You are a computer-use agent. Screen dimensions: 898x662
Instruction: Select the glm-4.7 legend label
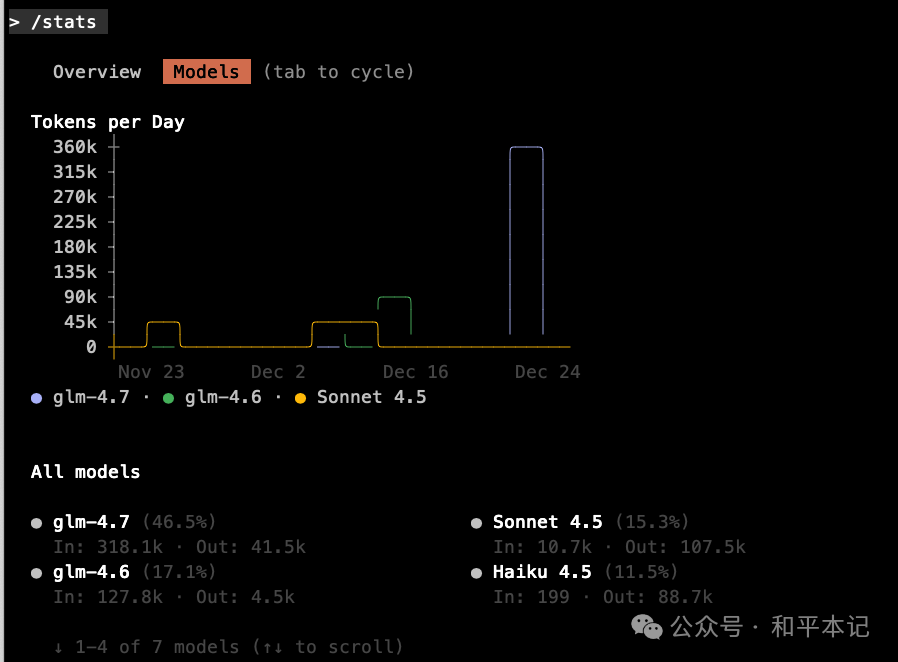pos(91,397)
